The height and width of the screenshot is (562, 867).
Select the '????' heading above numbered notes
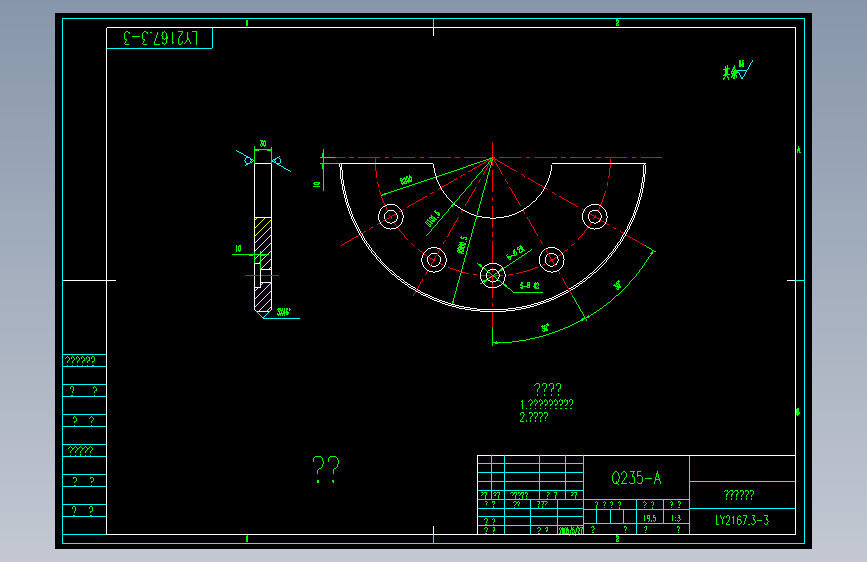(547, 389)
